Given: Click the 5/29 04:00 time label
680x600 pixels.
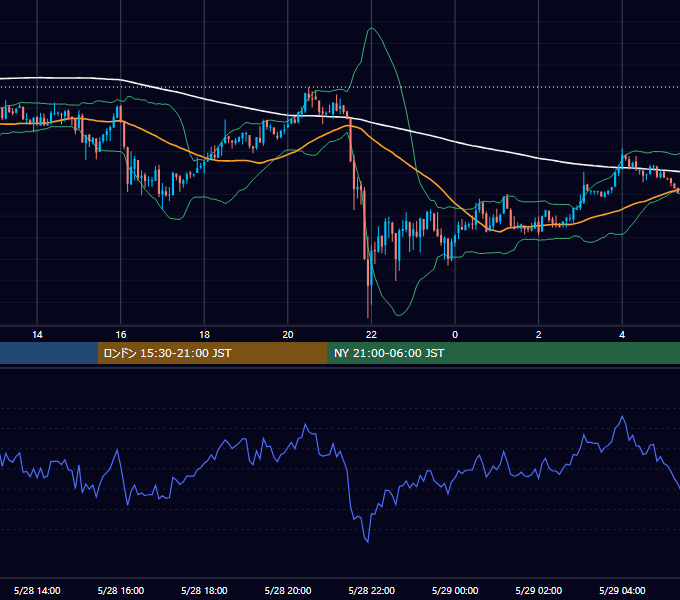Looking at the screenshot, I should point(622,590).
